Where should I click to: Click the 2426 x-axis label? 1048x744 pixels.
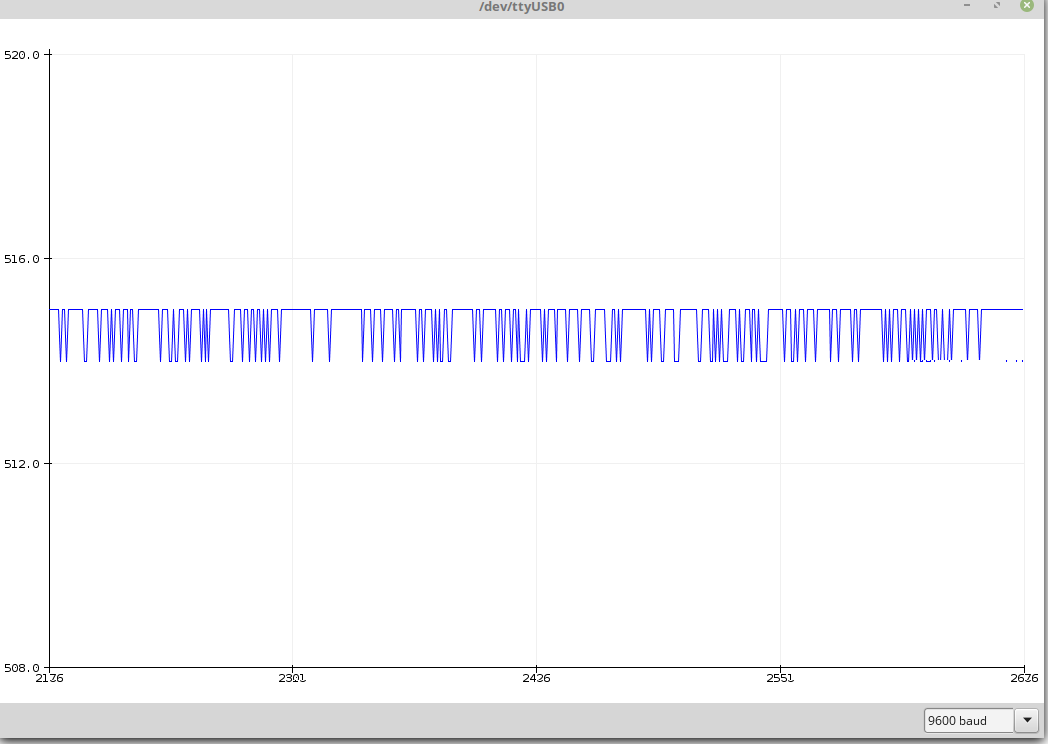click(x=536, y=678)
